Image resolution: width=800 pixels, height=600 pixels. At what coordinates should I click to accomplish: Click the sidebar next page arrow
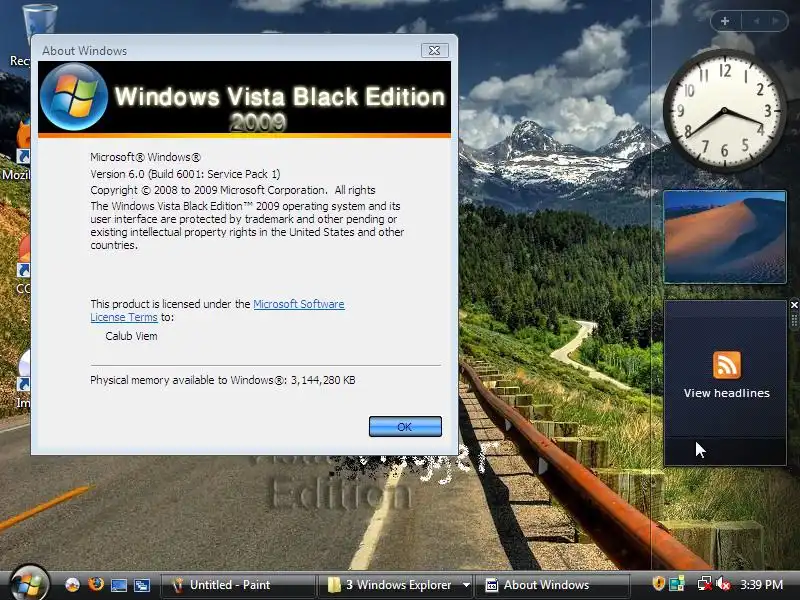pyautogui.click(x=776, y=21)
